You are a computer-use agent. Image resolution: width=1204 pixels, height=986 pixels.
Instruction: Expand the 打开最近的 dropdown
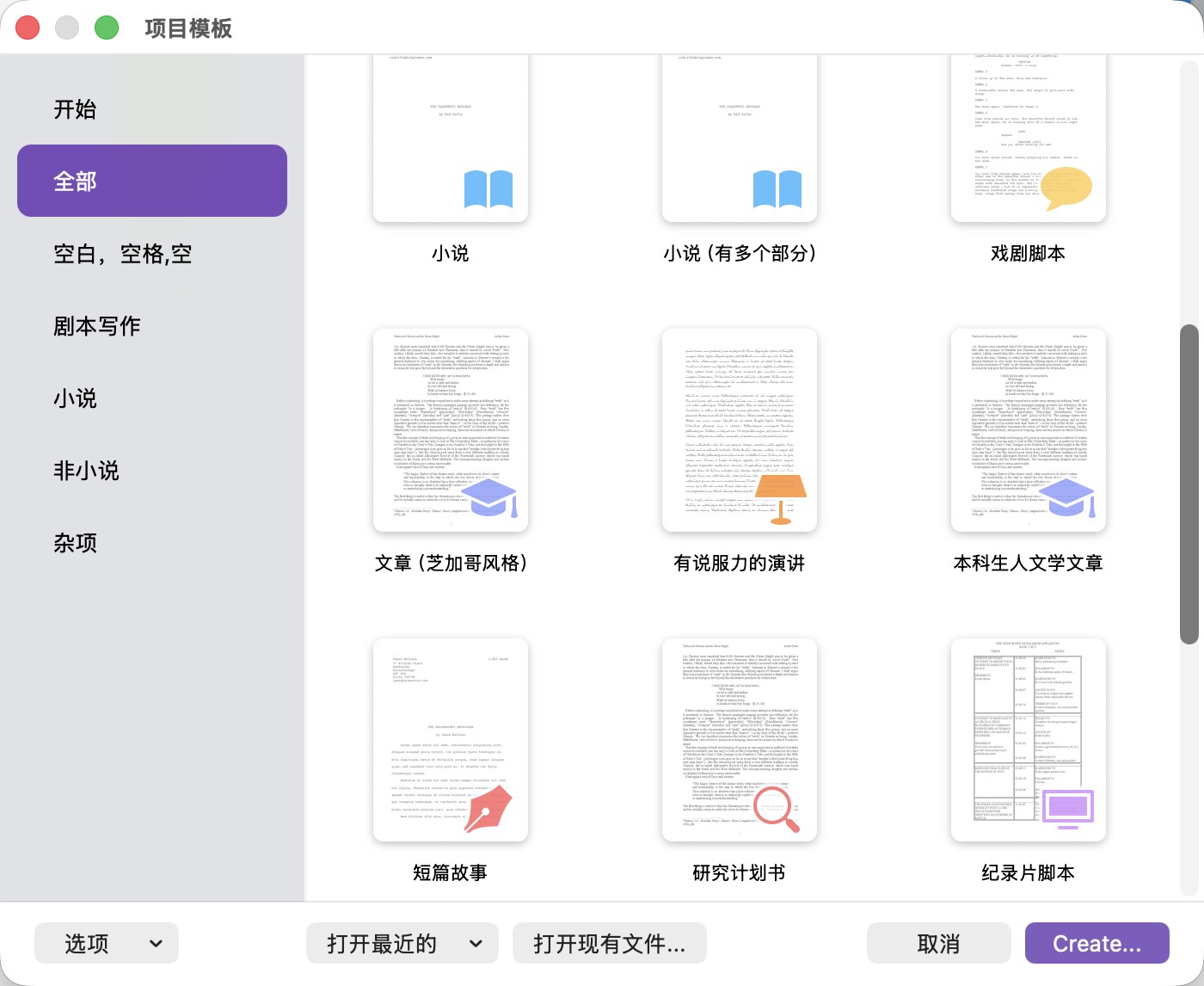click(401, 943)
